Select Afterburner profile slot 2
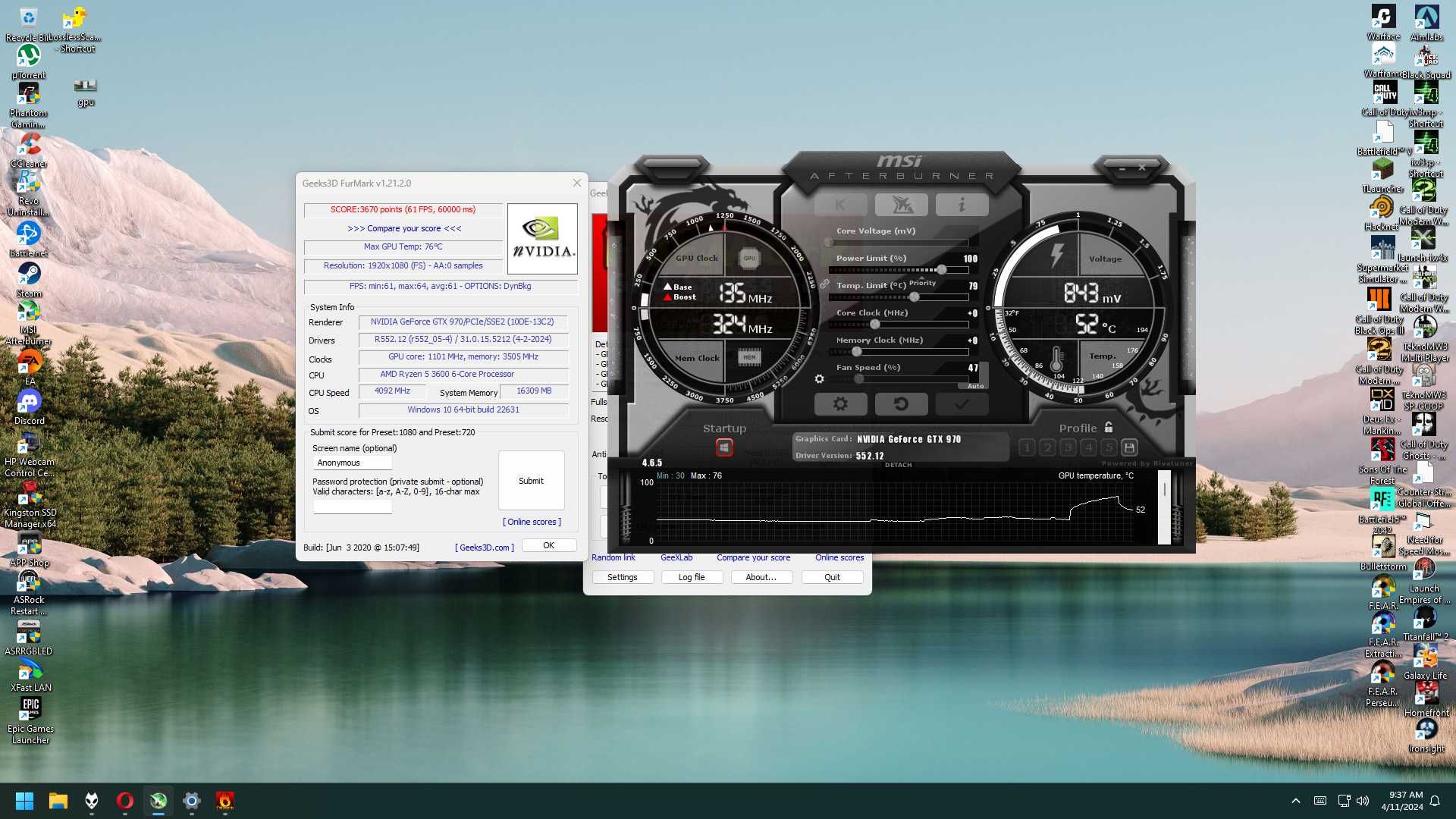Image resolution: width=1456 pixels, height=819 pixels. pos(1047,447)
